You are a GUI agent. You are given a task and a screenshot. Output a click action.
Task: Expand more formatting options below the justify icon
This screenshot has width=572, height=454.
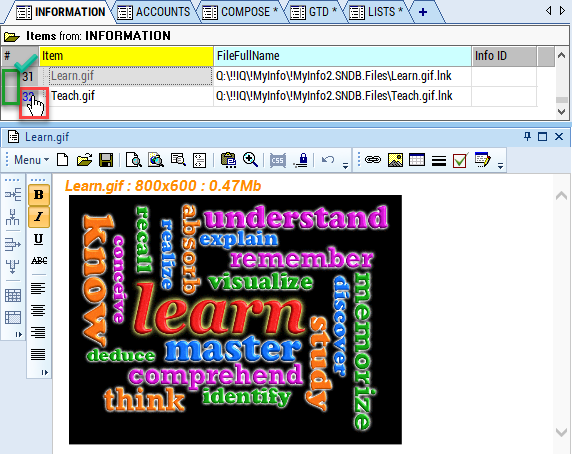point(45,372)
